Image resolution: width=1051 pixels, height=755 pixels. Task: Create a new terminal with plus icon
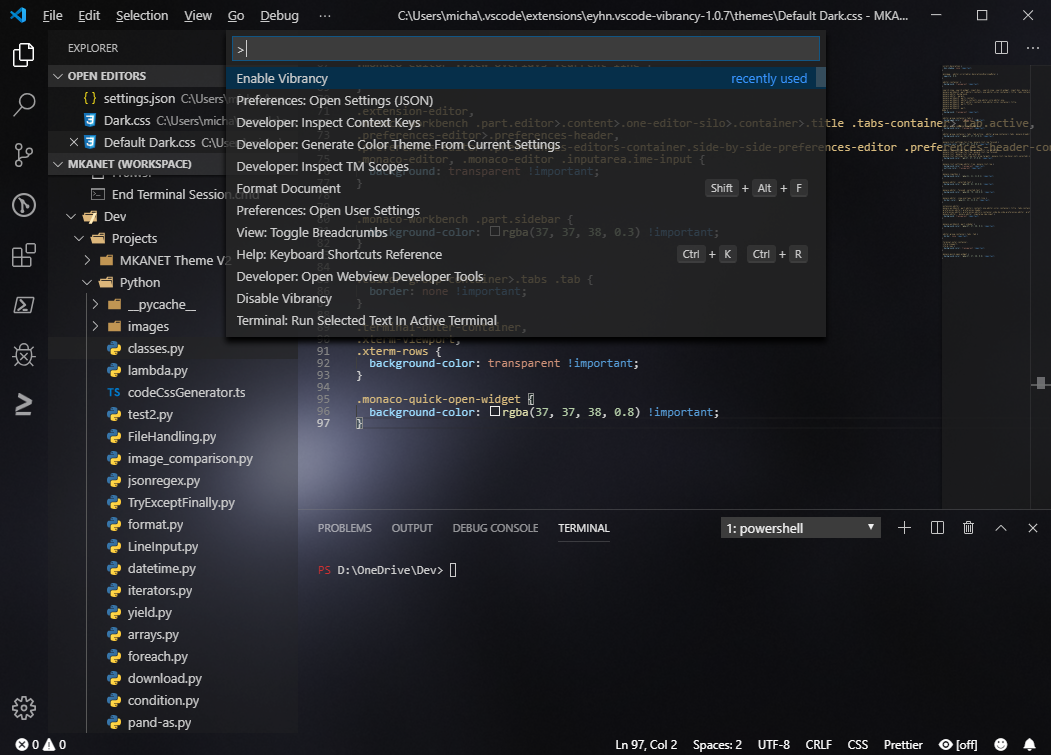pyautogui.click(x=904, y=528)
